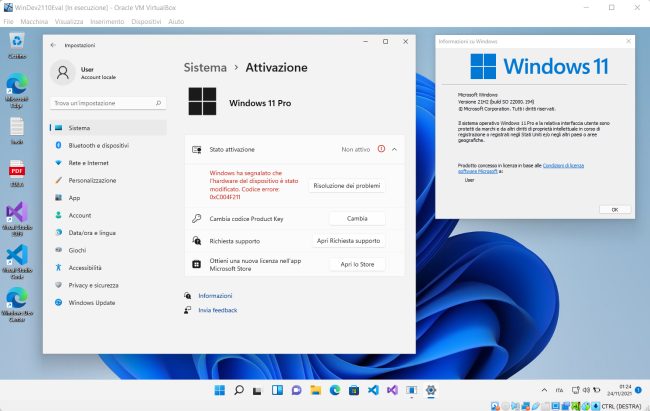This screenshot has width=650, height=411.
Task: Click the VirtualBox optical disk status icon
Action: coord(505,406)
